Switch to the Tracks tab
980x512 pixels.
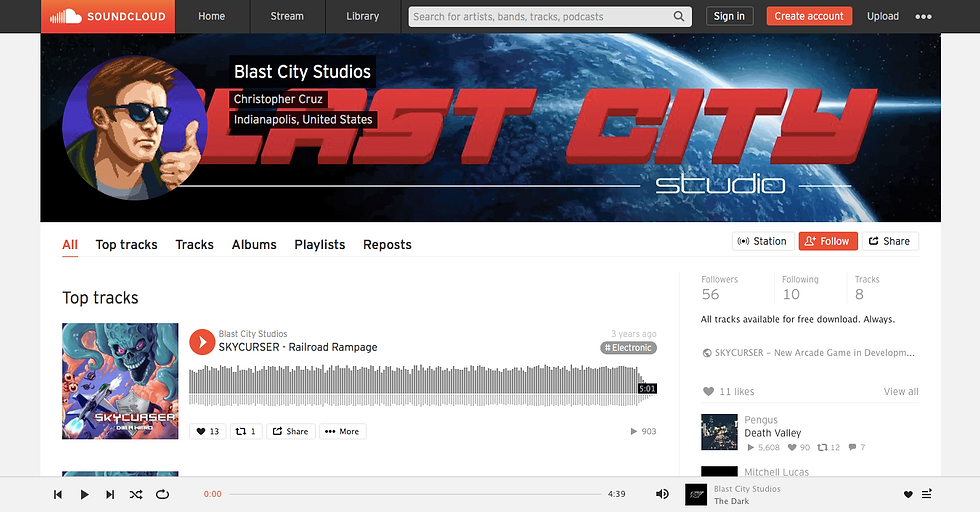click(x=194, y=244)
